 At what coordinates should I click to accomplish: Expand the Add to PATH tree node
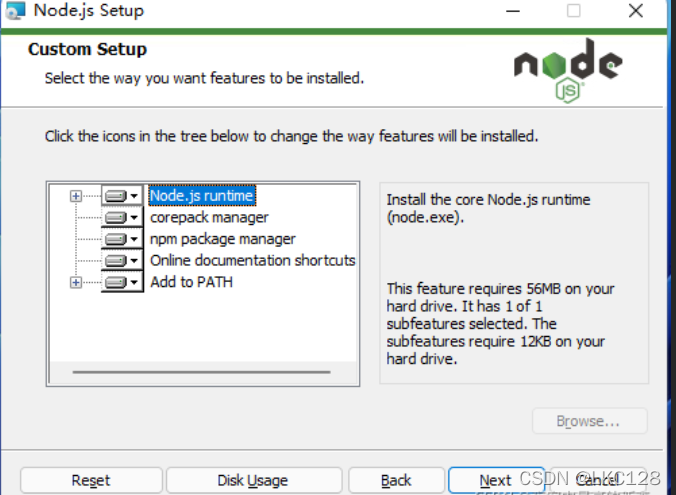tap(75, 282)
